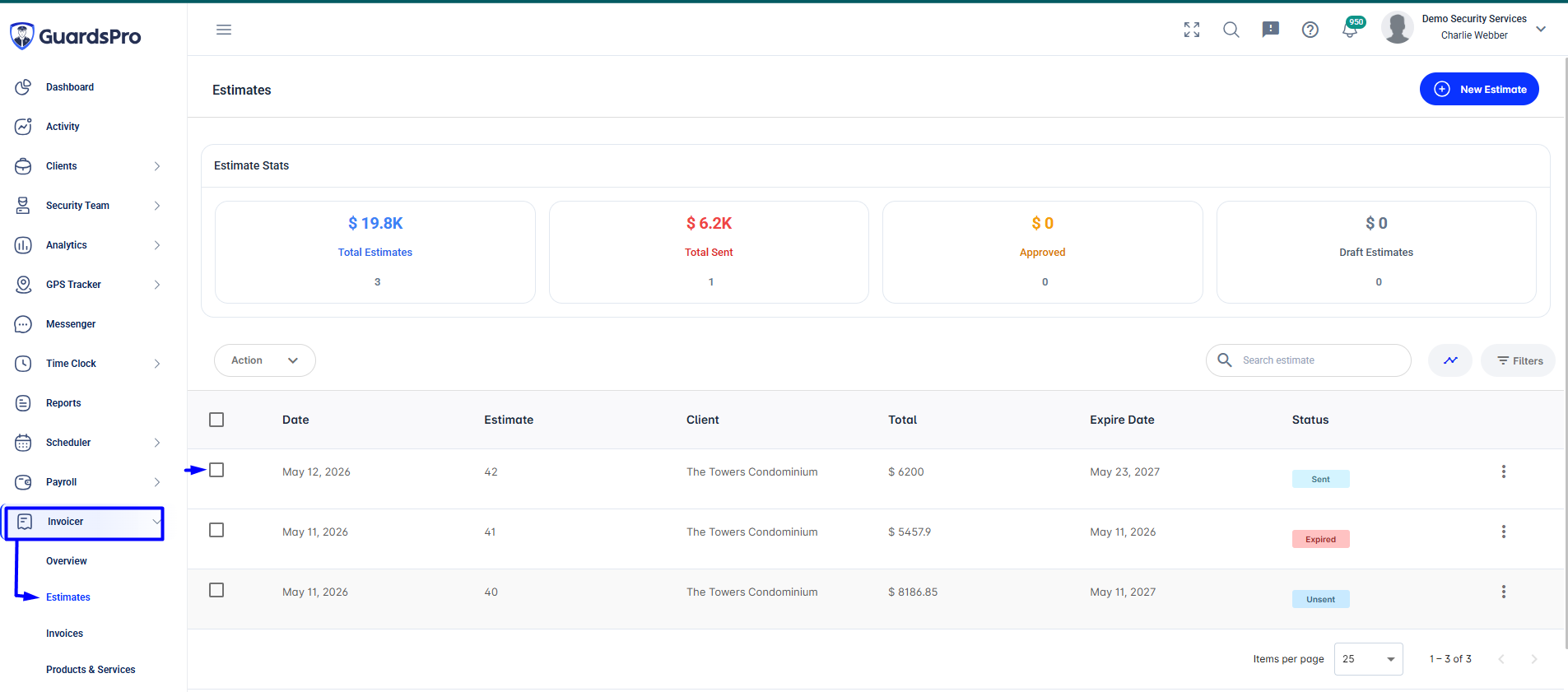1568x692 pixels.
Task: Expand the account menu chevron
Action: (x=1541, y=29)
